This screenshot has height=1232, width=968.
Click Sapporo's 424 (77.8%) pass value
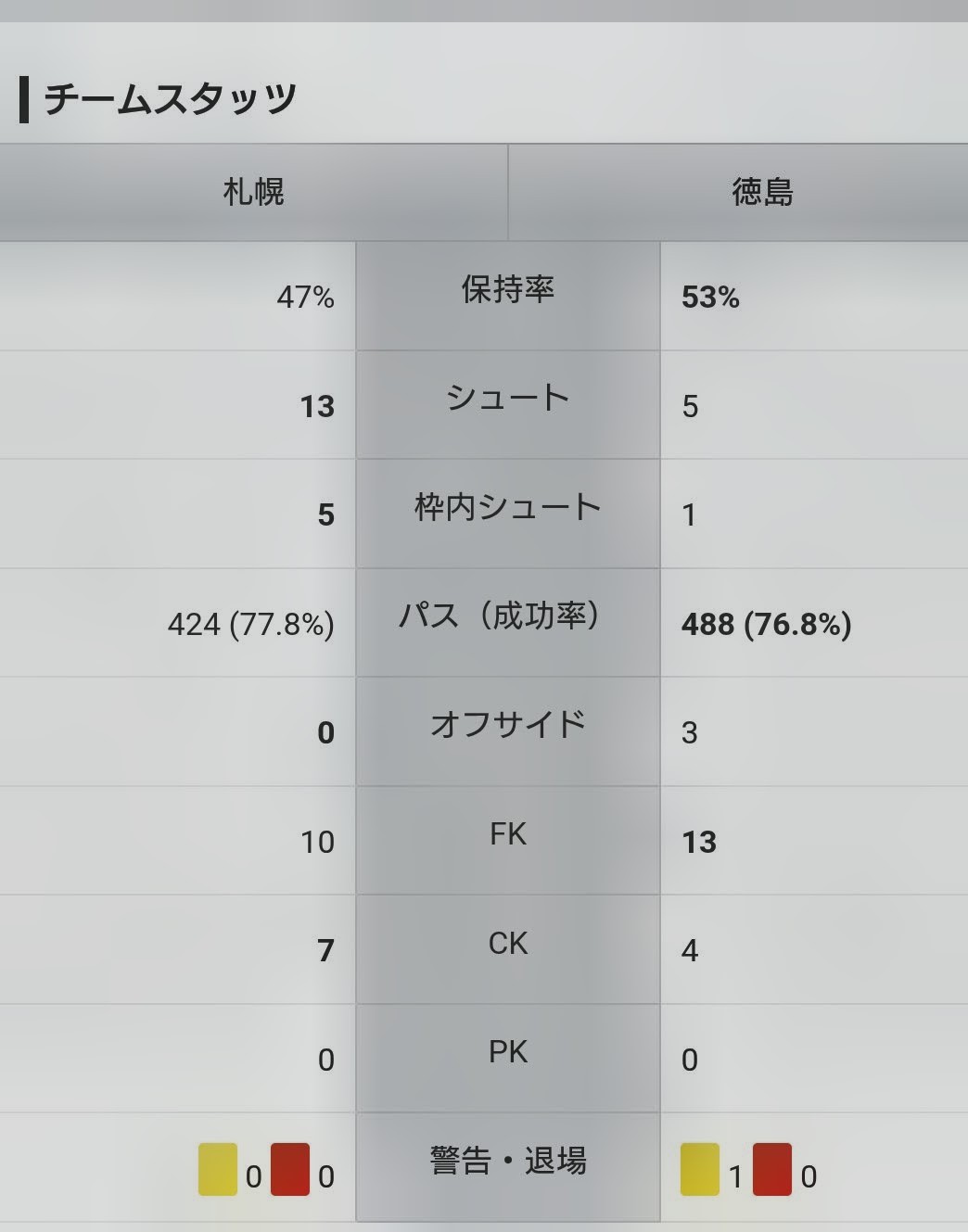point(250,625)
